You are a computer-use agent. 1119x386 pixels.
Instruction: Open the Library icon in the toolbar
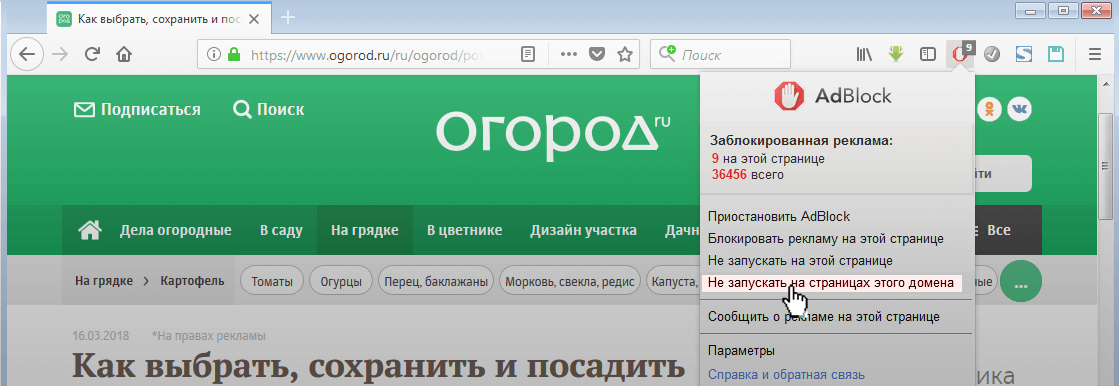point(865,54)
